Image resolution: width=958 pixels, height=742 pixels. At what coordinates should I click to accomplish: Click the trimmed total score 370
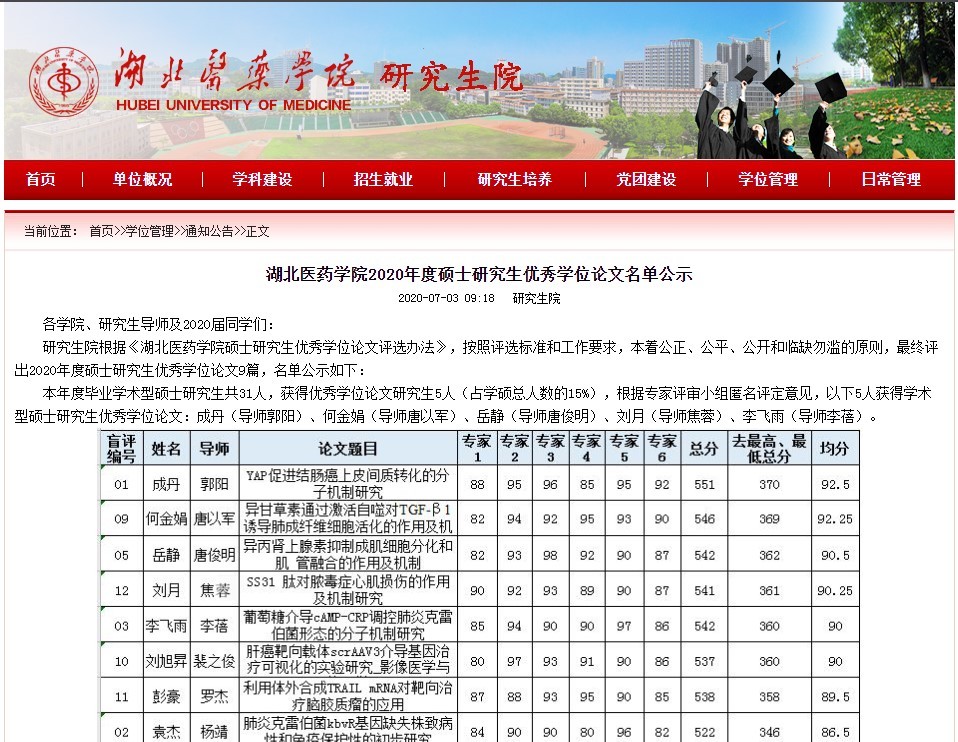click(x=769, y=484)
